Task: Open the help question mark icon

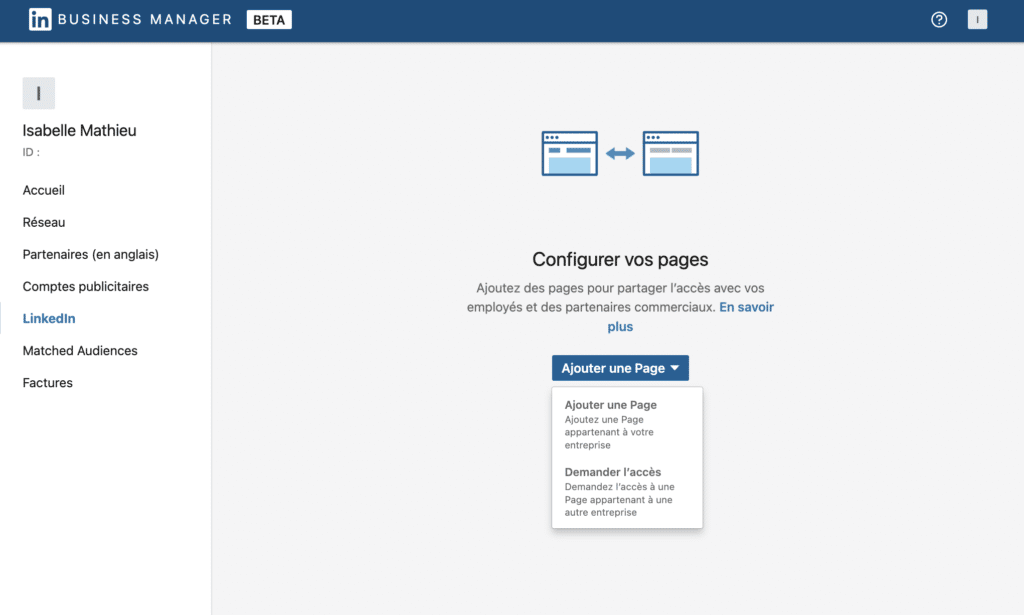Action: (939, 20)
